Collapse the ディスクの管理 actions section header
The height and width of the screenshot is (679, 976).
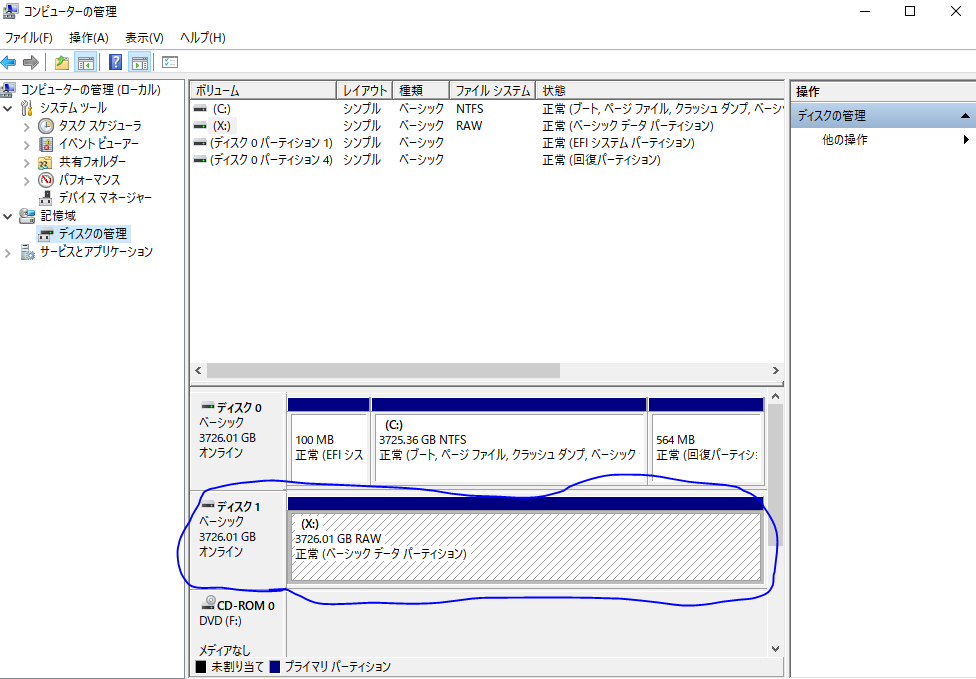tap(965, 116)
